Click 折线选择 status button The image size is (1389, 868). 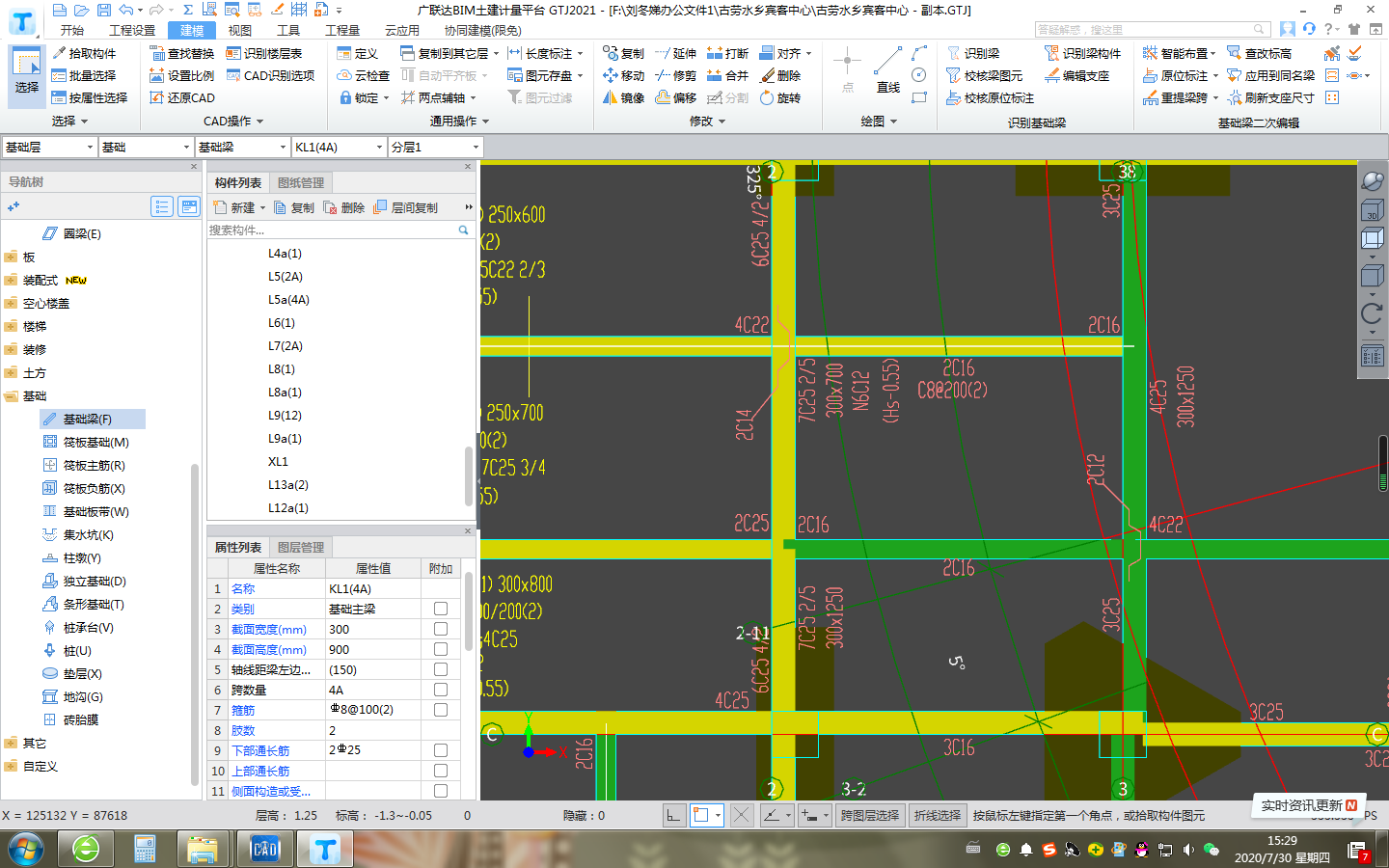pos(938,815)
